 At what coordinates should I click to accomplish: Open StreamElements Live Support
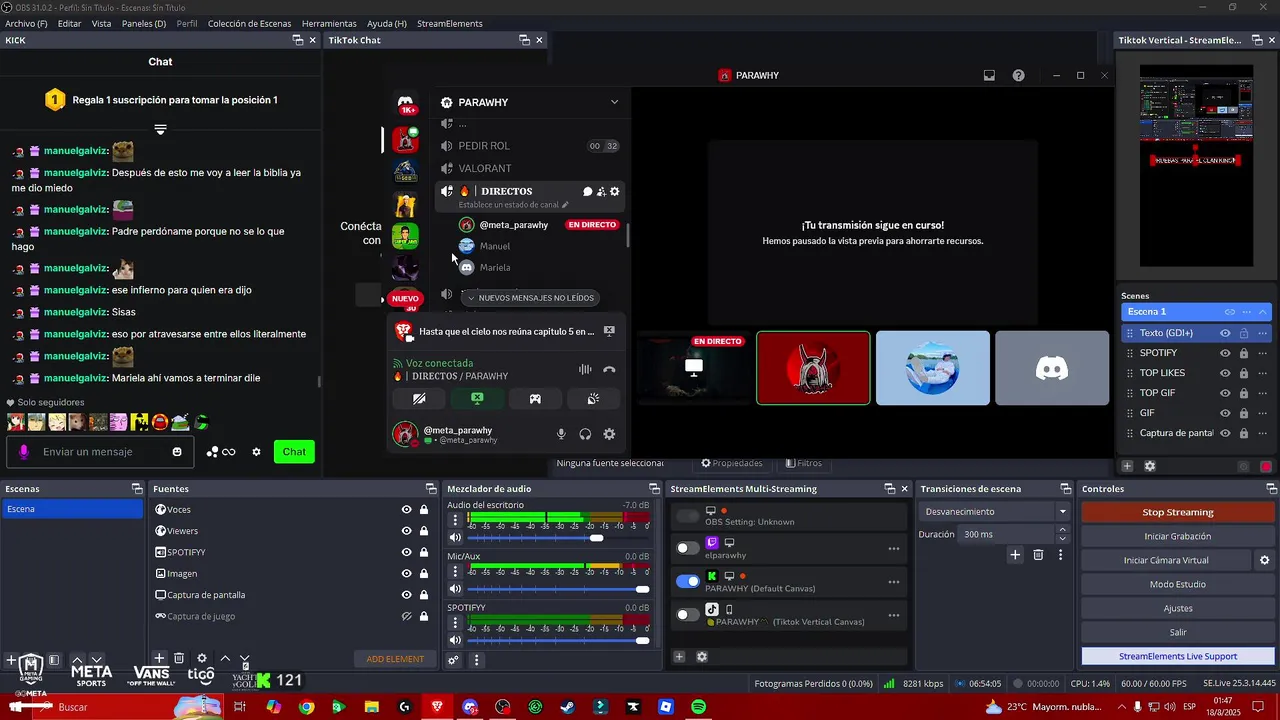pyautogui.click(x=1178, y=656)
